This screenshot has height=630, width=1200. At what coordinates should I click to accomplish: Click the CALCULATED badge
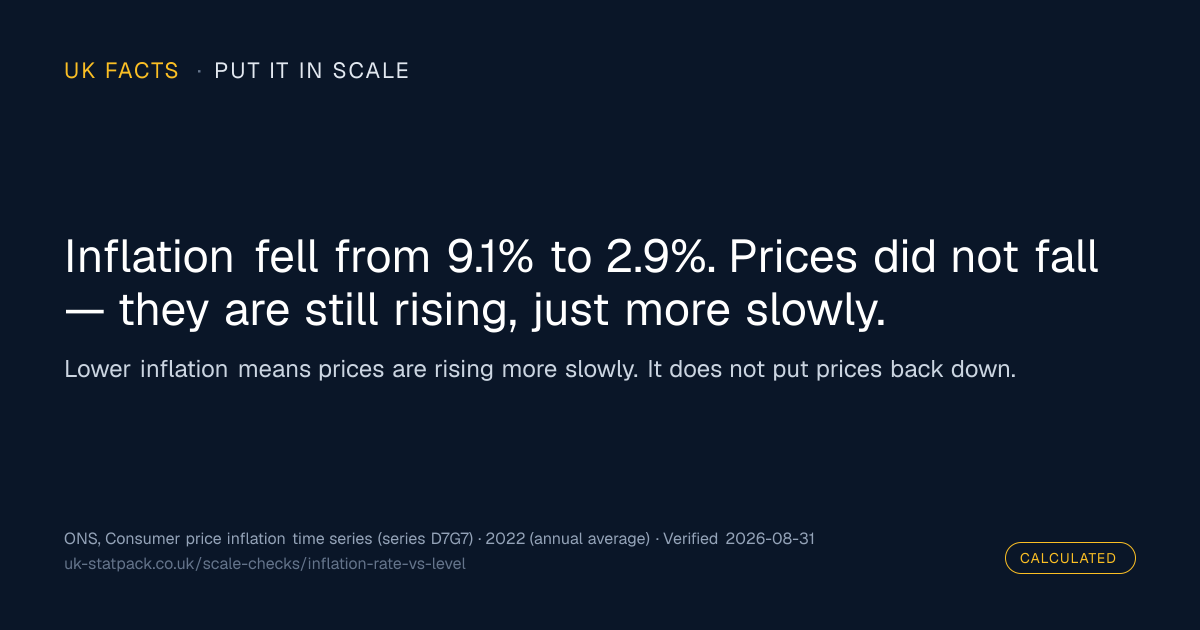[1070, 558]
